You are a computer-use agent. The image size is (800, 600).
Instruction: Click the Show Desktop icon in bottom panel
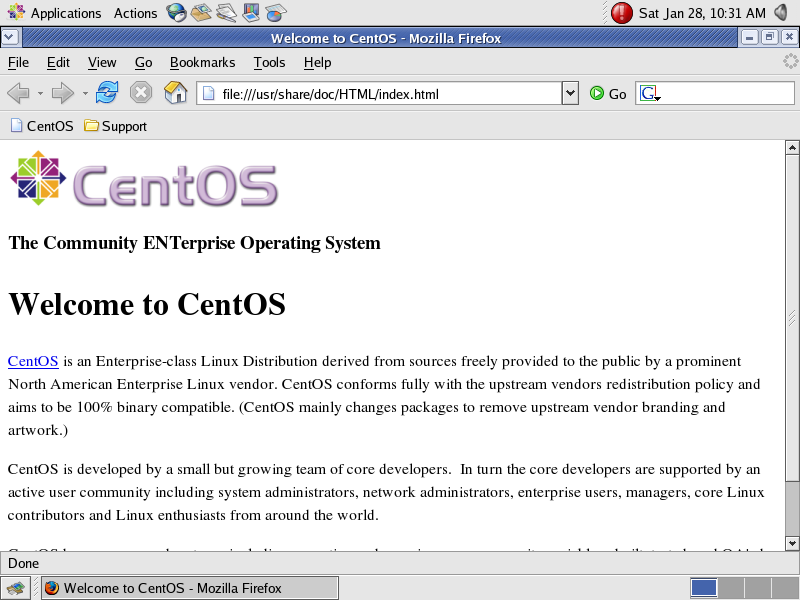(x=18, y=588)
